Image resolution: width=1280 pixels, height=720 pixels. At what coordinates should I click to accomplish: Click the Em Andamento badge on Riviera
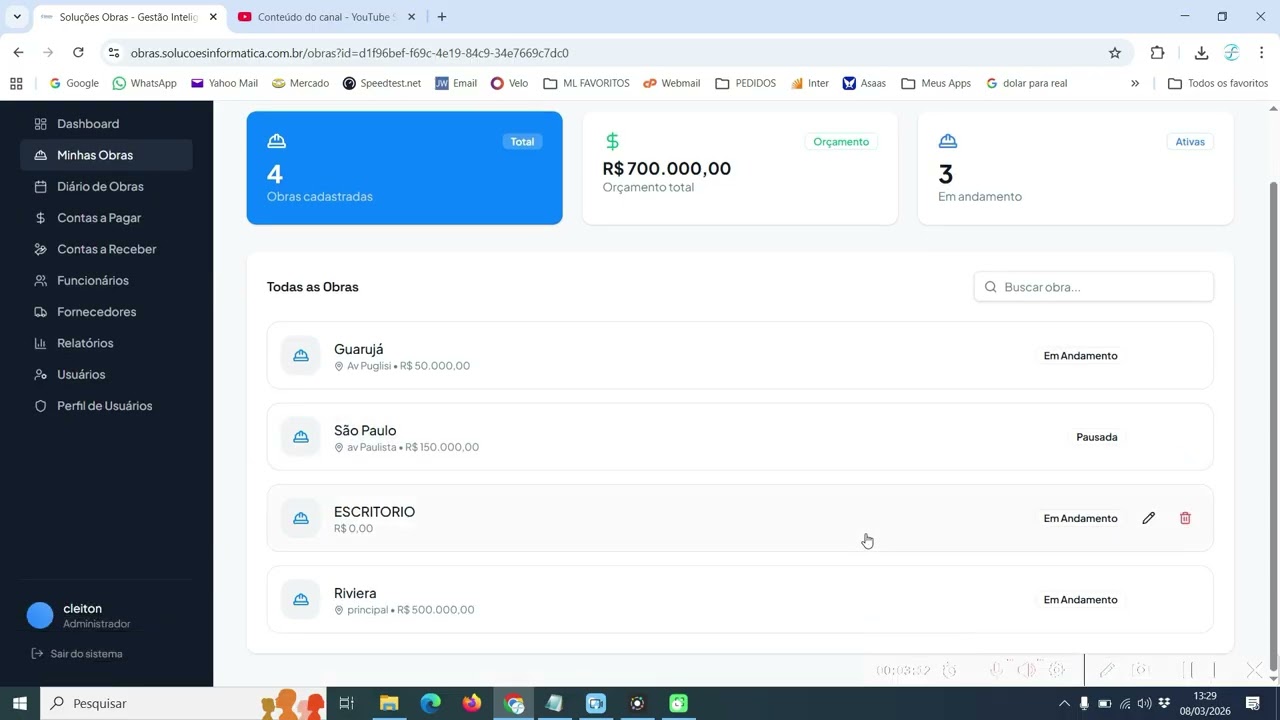coord(1080,600)
